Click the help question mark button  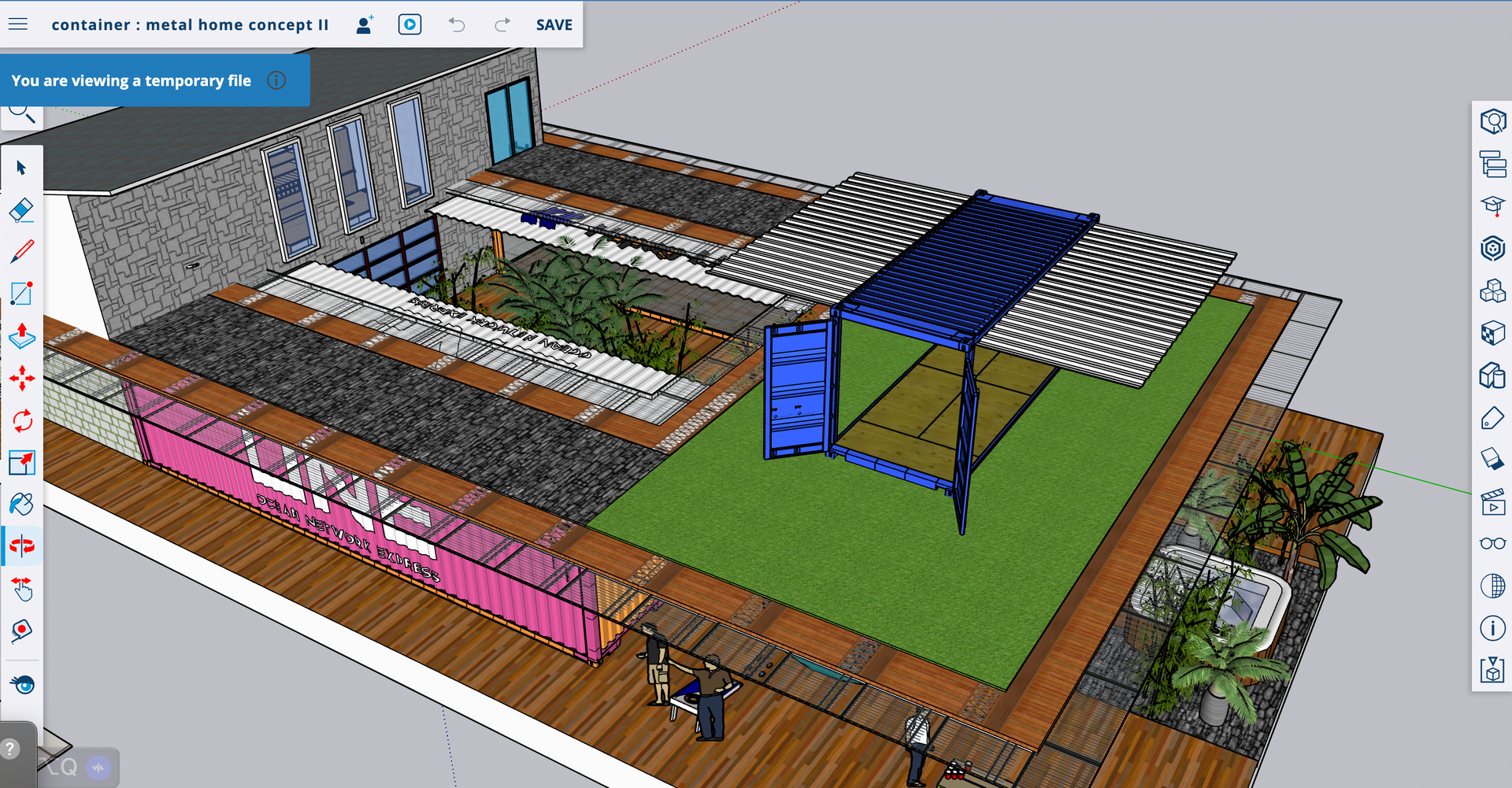point(10,748)
